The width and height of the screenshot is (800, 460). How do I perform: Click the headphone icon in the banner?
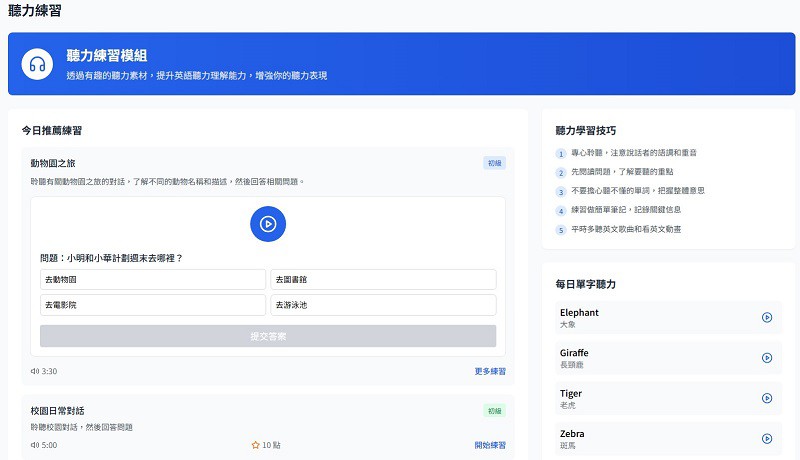pyautogui.click(x=38, y=63)
